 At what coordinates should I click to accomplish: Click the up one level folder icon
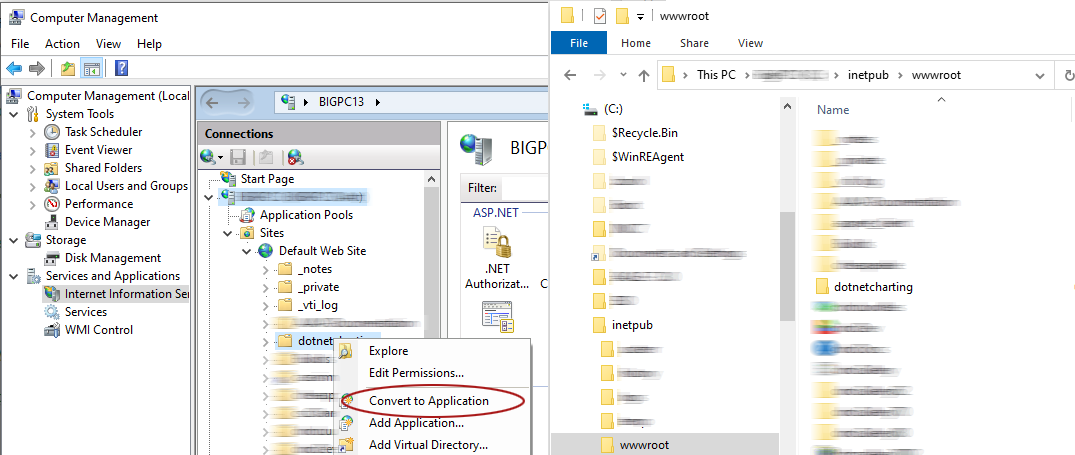[x=67, y=68]
